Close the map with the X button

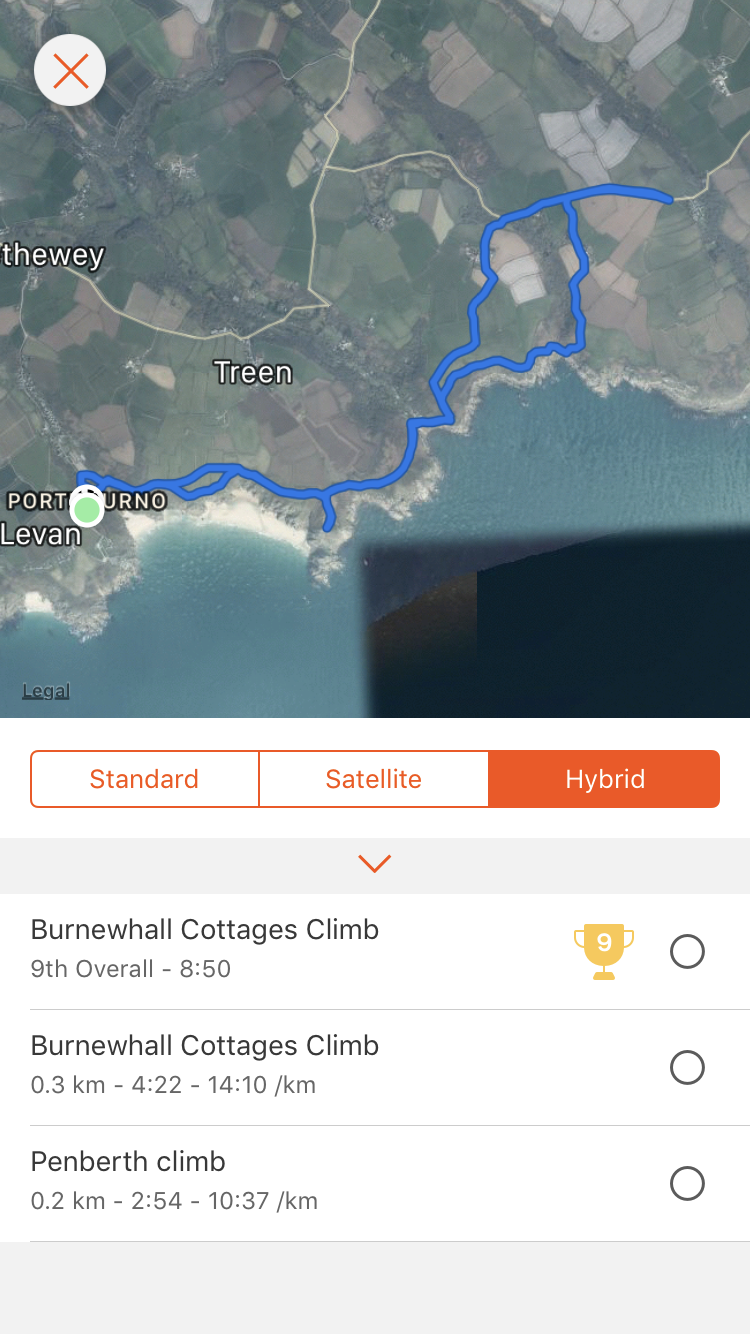[x=70, y=70]
